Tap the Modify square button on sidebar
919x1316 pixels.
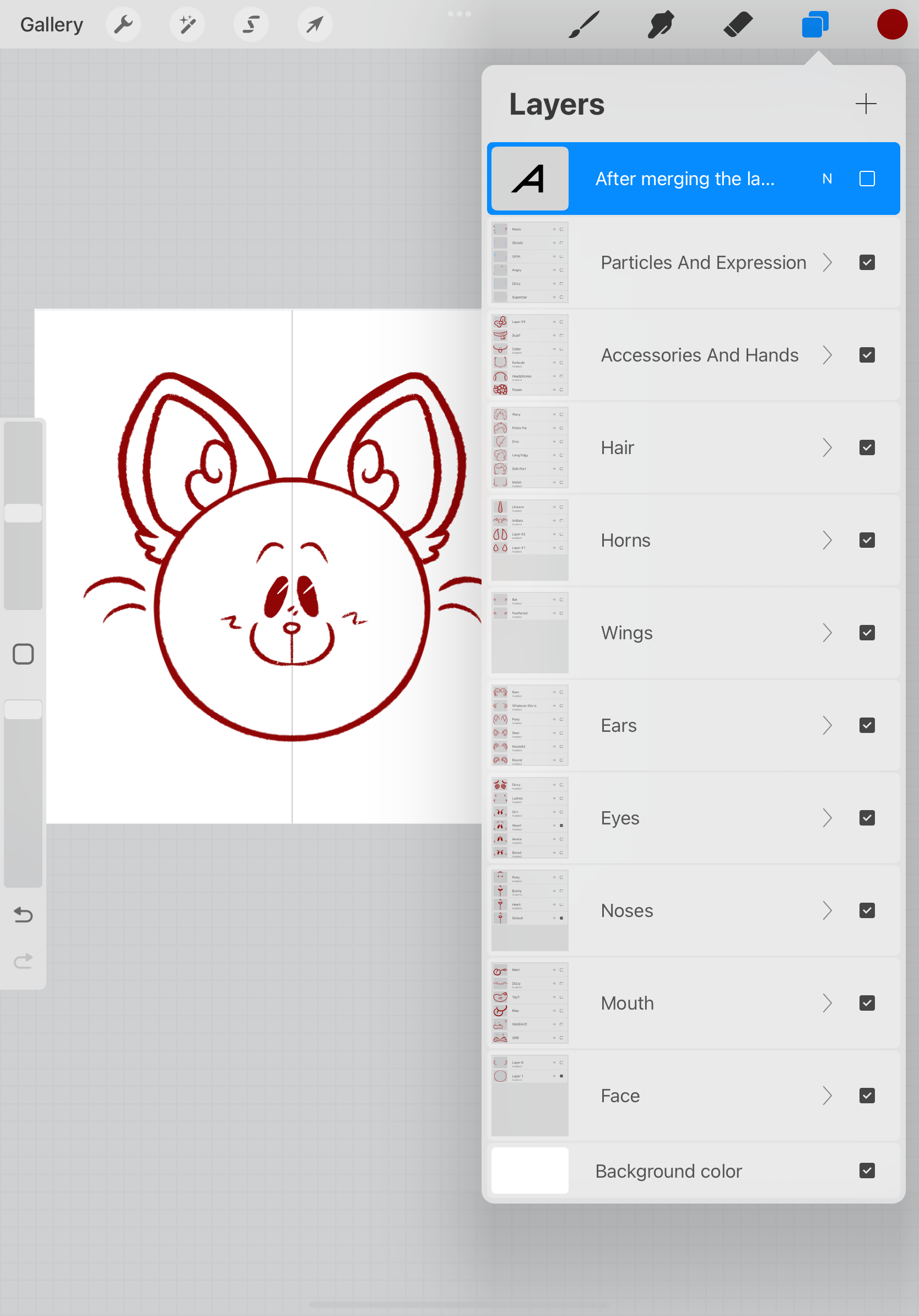23,654
